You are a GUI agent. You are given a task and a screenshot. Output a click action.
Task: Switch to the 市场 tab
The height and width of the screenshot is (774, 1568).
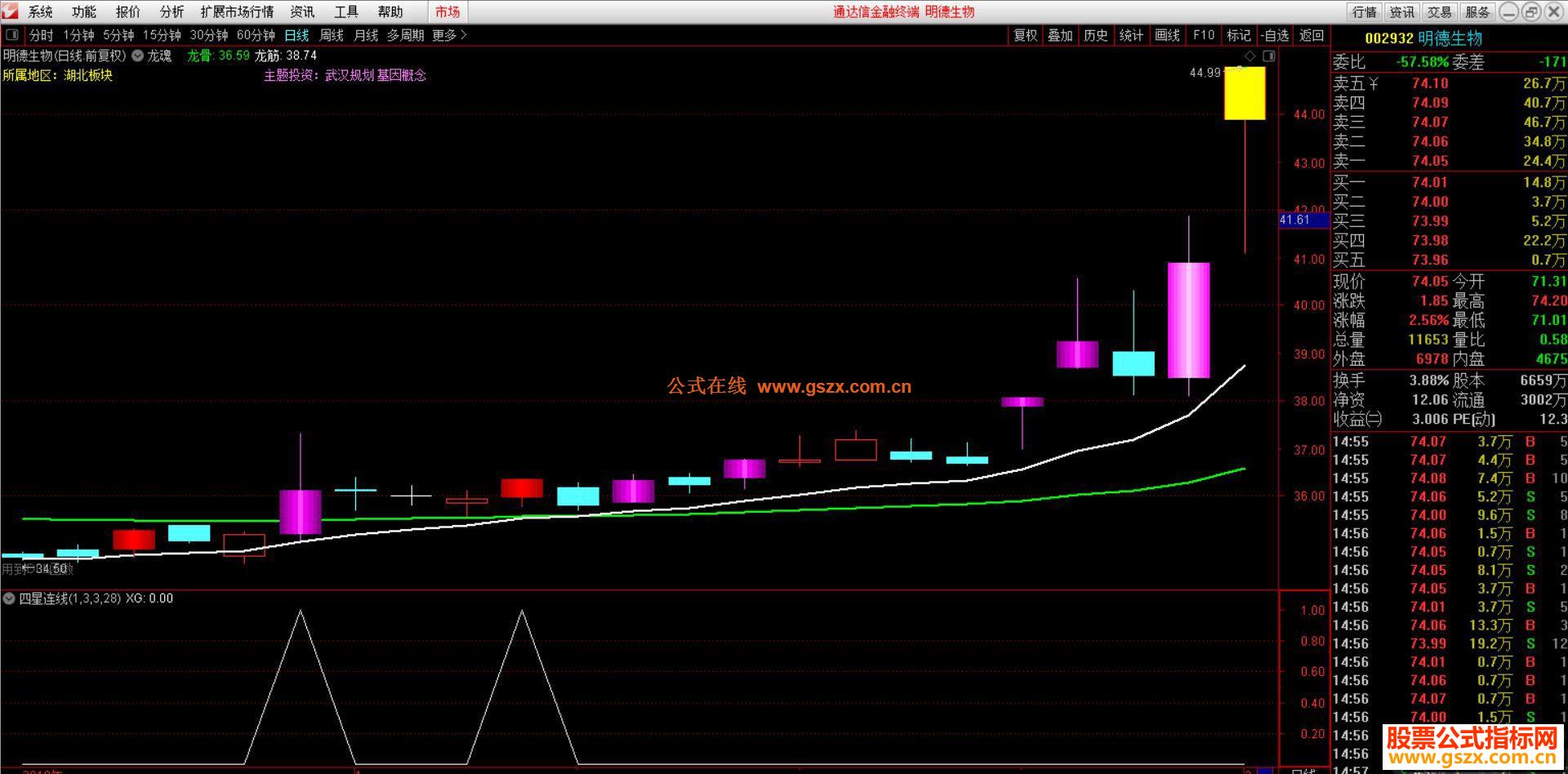[x=448, y=11]
